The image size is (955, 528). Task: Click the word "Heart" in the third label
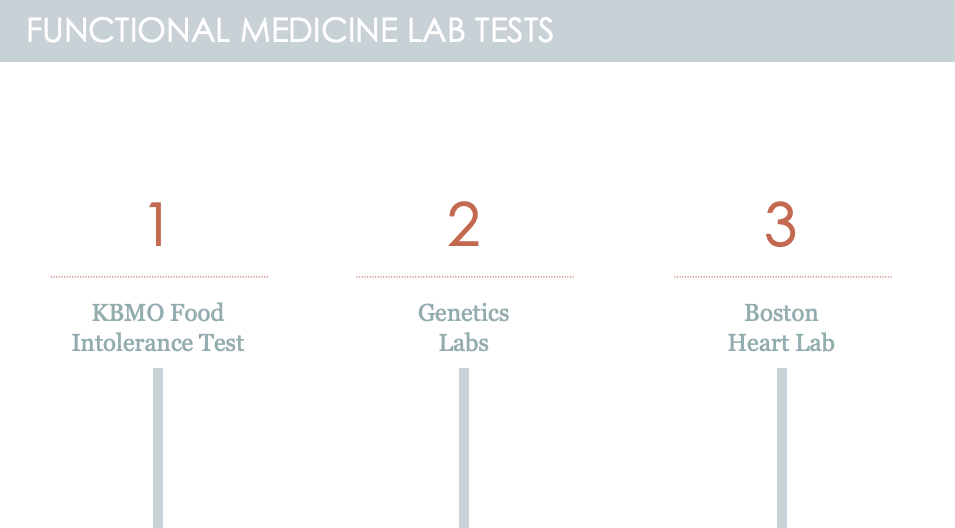coord(756,343)
